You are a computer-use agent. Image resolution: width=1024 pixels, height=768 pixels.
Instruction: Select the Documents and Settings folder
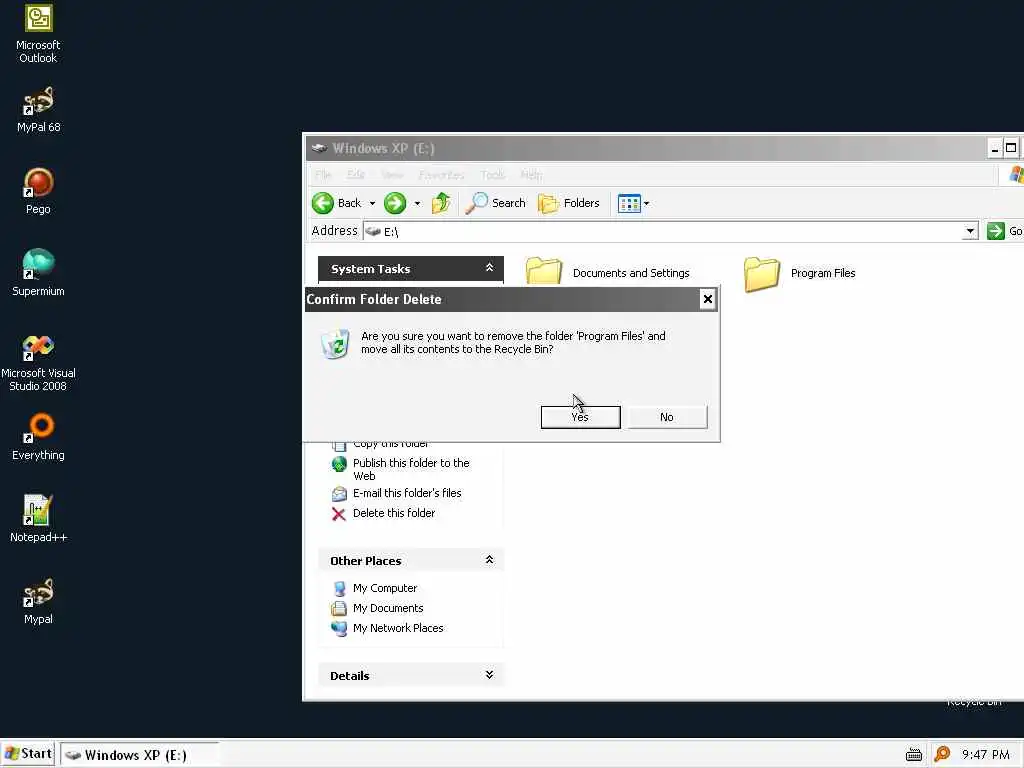(607, 272)
